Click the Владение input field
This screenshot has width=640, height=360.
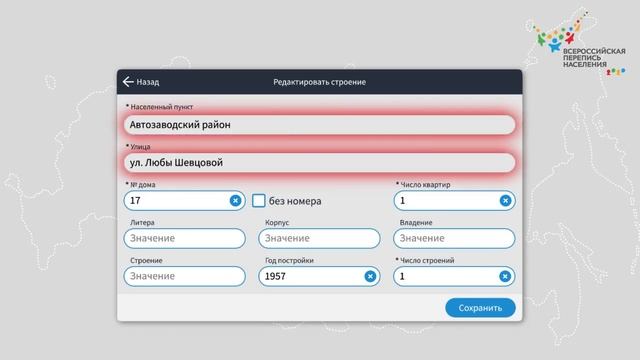point(454,238)
